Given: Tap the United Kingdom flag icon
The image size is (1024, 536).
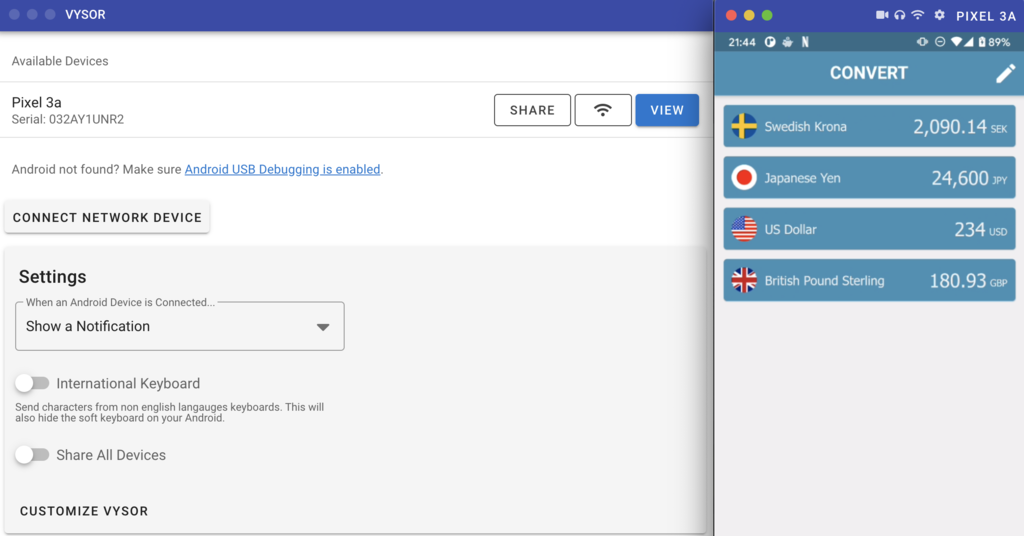Looking at the screenshot, I should (x=744, y=281).
